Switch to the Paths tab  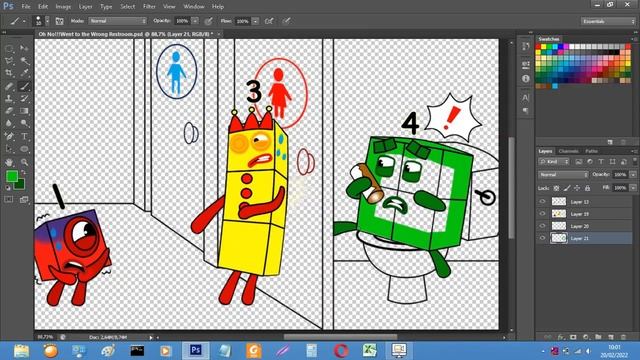[x=591, y=151]
